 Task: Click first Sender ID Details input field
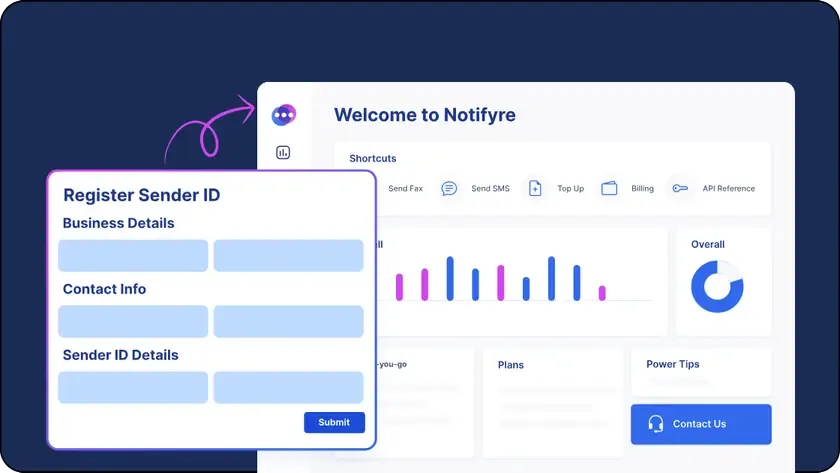[133, 387]
